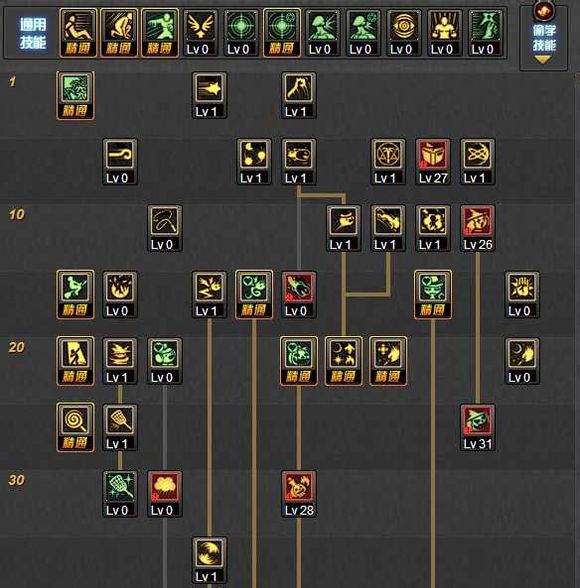
Task: Expand the 偷学技能 dropdown arrow
Action: (543, 59)
